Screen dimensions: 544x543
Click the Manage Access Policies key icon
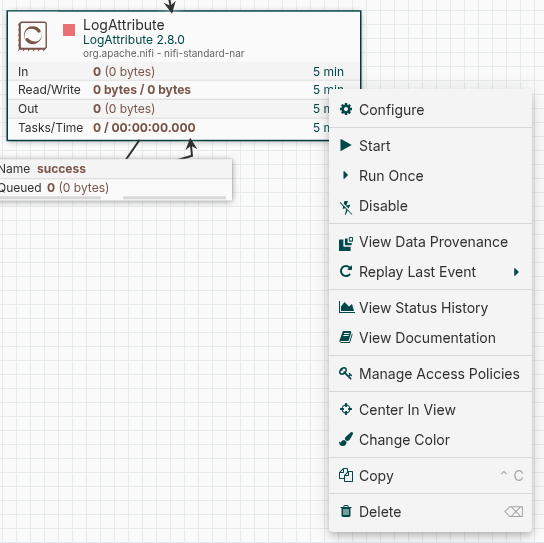coord(346,373)
